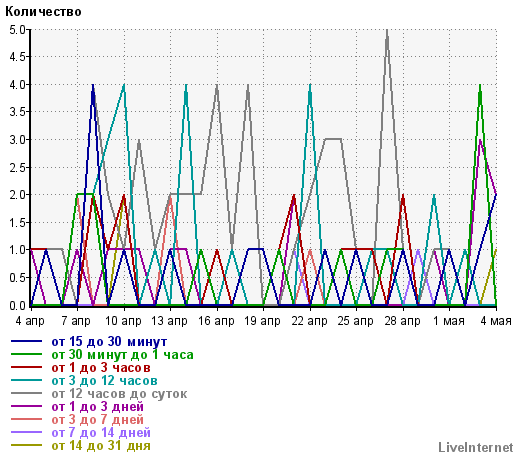Click the 'от 15 до 30 минут' legend label
The image size is (520, 457).
(x=109, y=342)
